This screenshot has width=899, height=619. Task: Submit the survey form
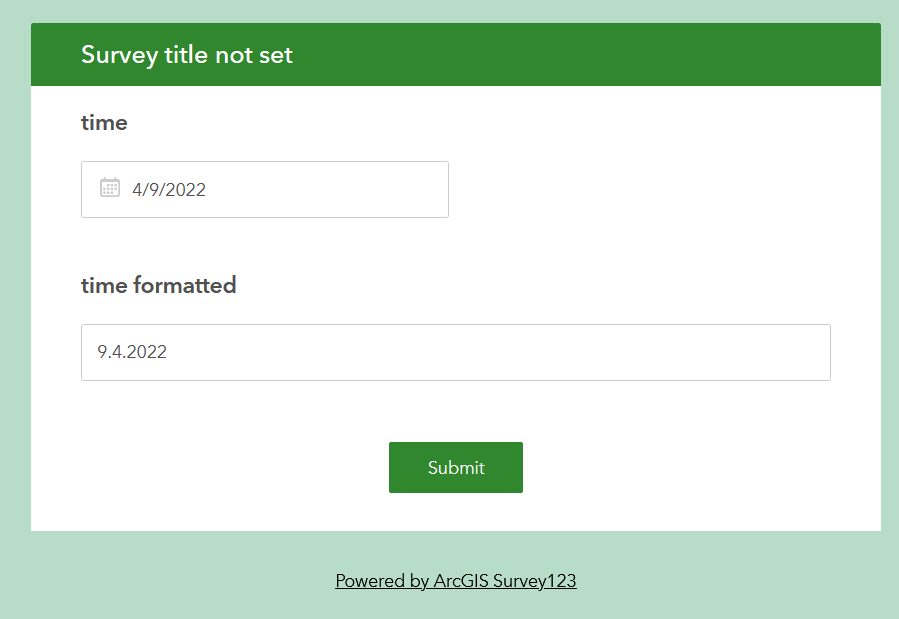click(x=455, y=467)
